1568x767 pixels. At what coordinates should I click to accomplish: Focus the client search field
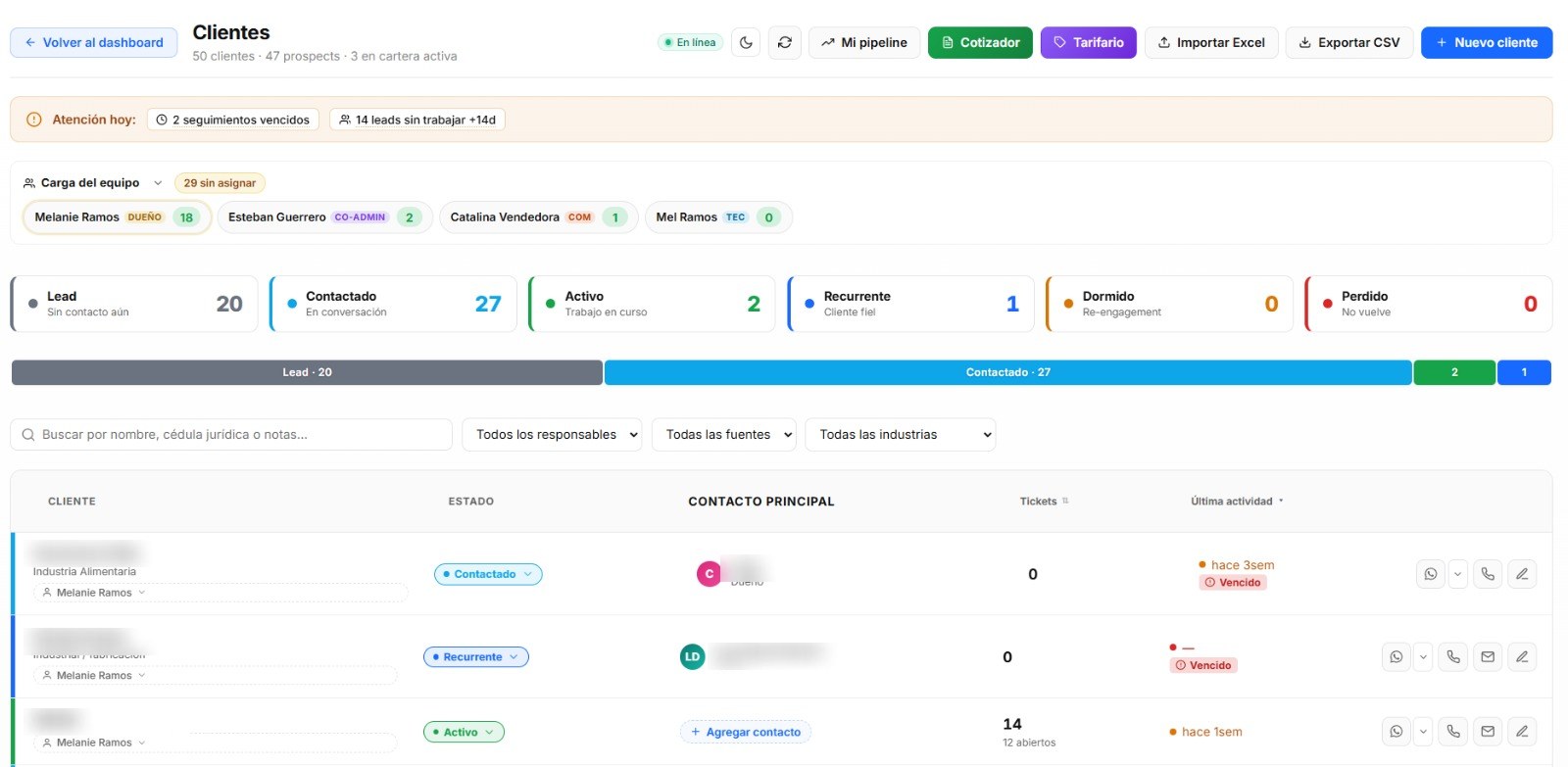click(231, 434)
